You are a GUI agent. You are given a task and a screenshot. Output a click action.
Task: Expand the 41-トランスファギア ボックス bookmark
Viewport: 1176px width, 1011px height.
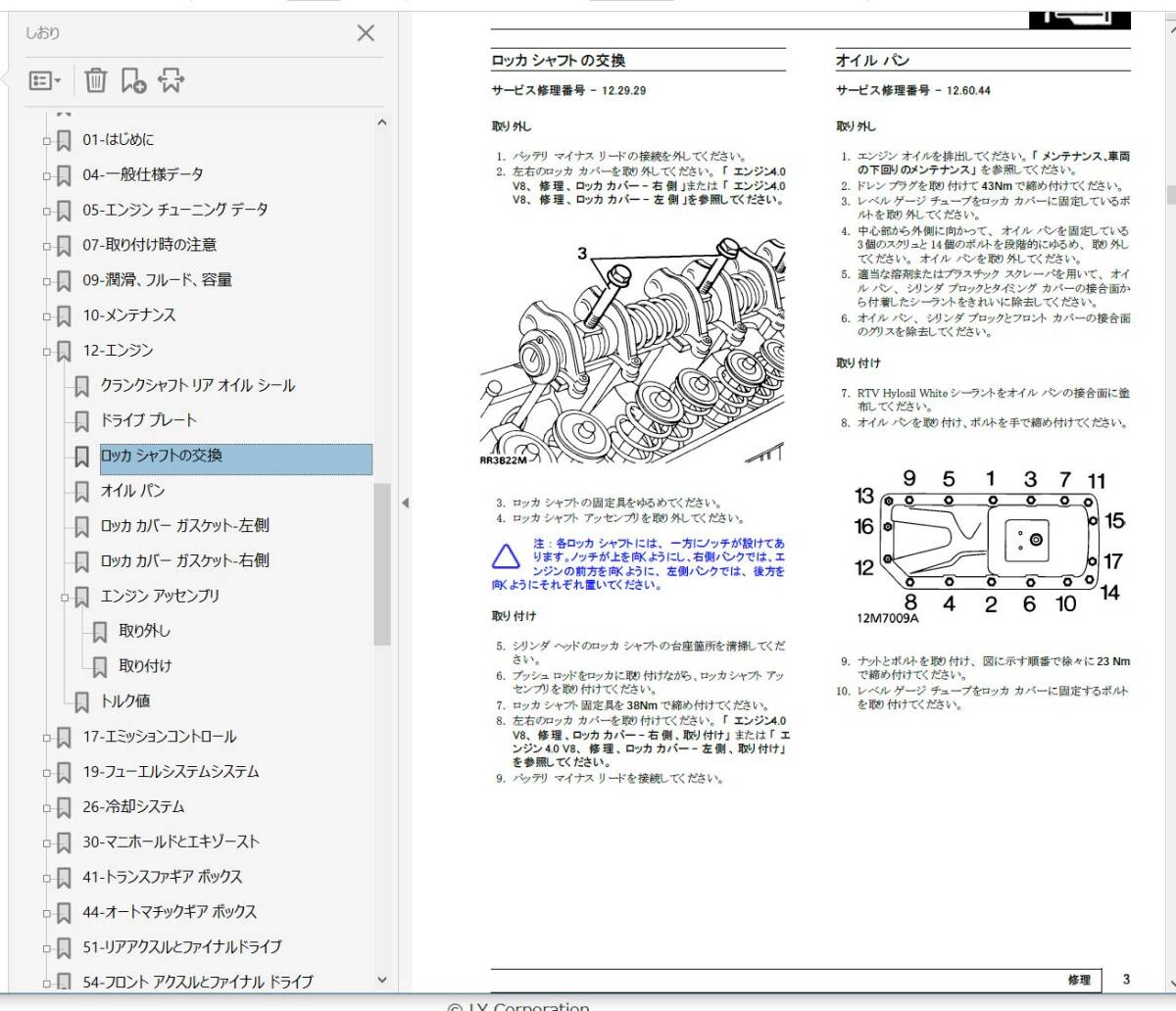[45, 878]
